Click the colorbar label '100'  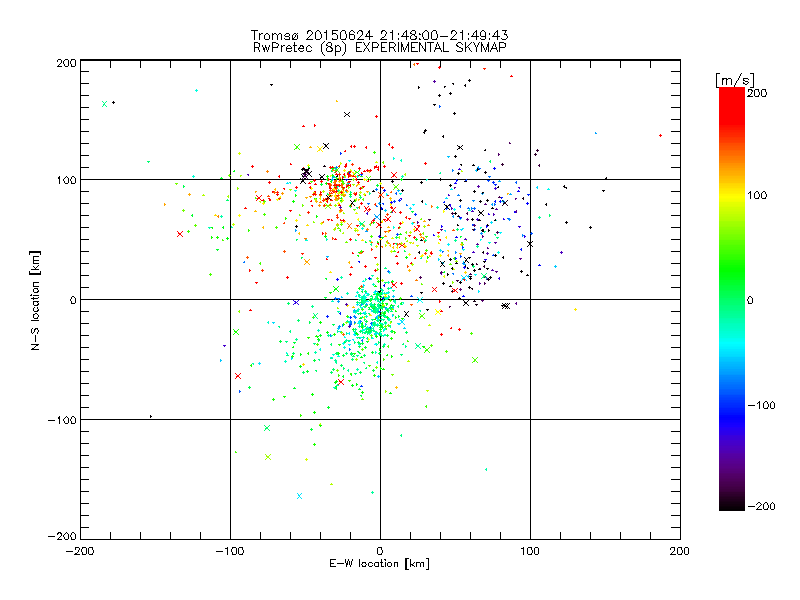(758, 195)
